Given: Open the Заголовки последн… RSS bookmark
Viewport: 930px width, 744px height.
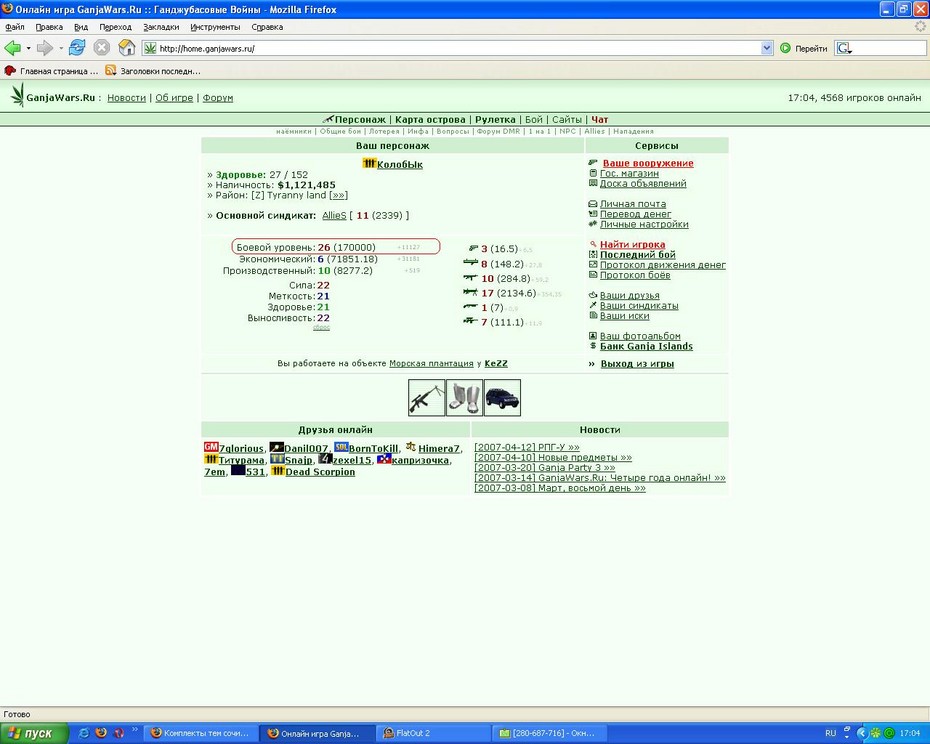Looking at the screenshot, I should click(x=153, y=71).
